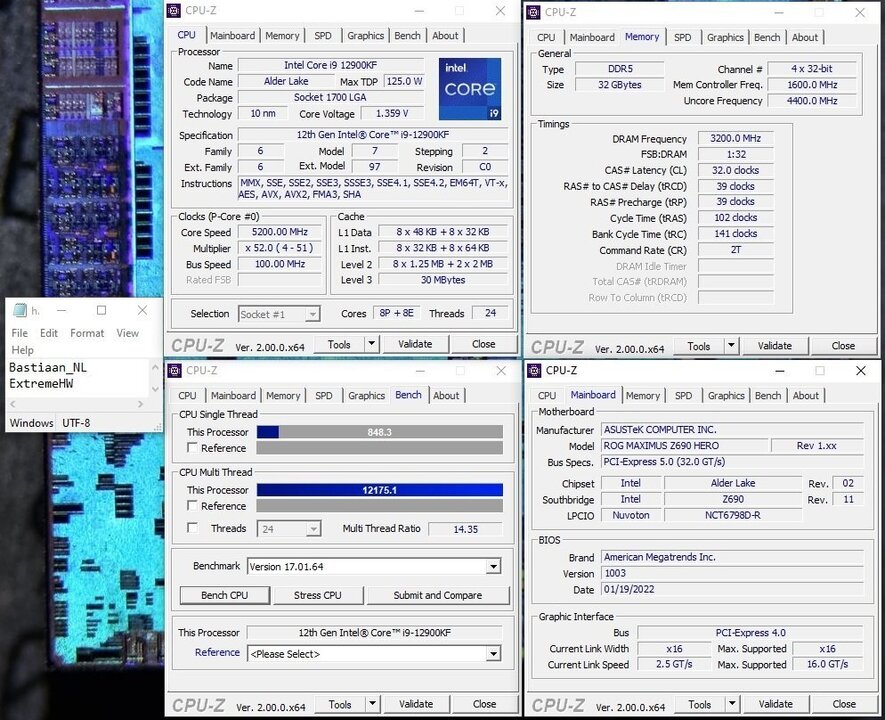Close the Notepad window
The width and height of the screenshot is (885, 720).
coord(142,310)
